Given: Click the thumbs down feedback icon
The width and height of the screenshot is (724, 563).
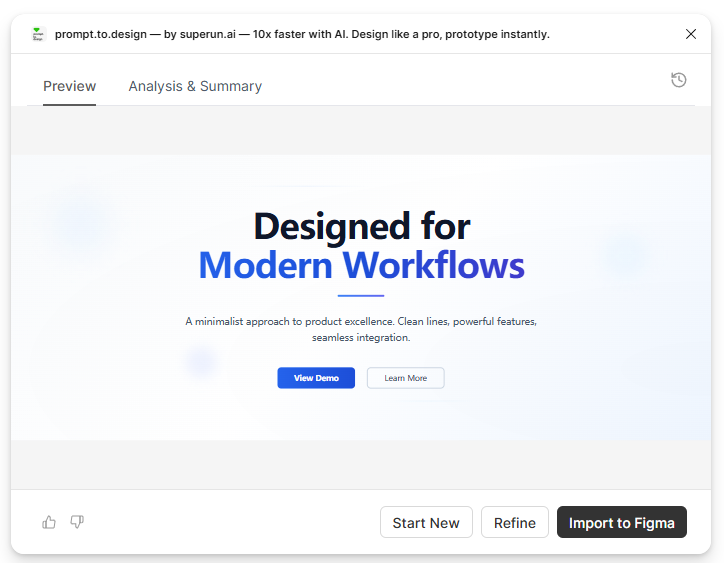Looking at the screenshot, I should point(77,522).
